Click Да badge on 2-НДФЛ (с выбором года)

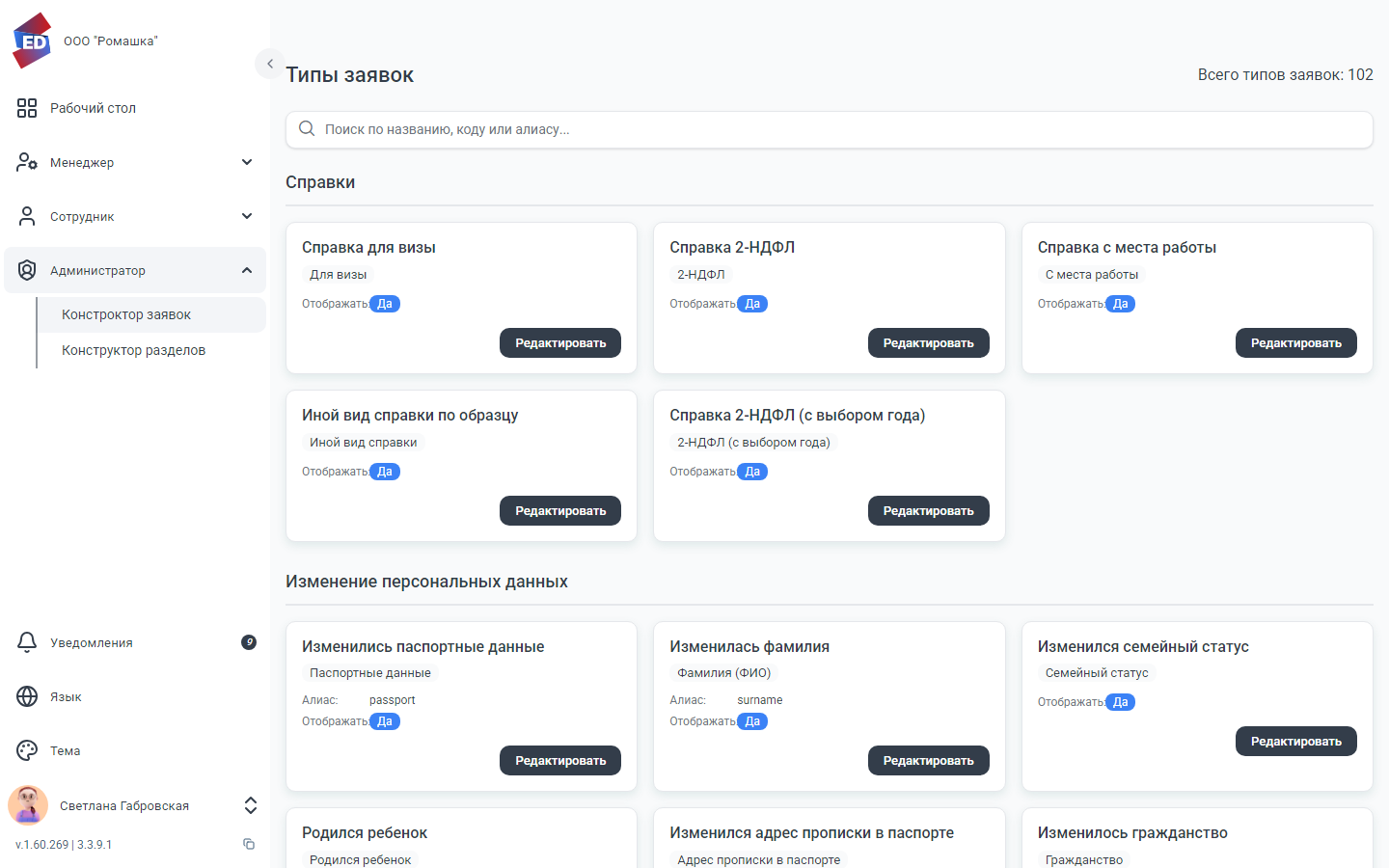click(x=752, y=472)
